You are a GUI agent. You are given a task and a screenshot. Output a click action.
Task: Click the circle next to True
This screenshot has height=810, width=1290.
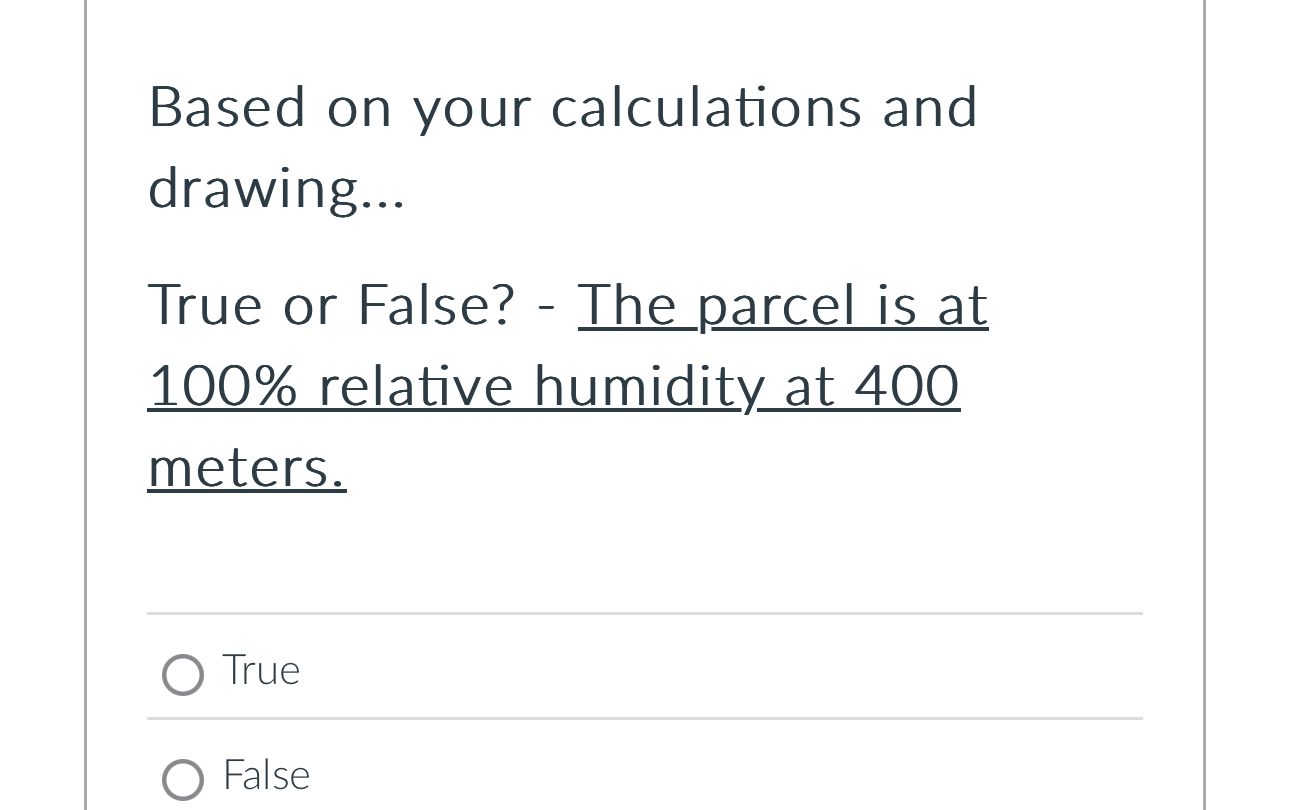pos(183,675)
